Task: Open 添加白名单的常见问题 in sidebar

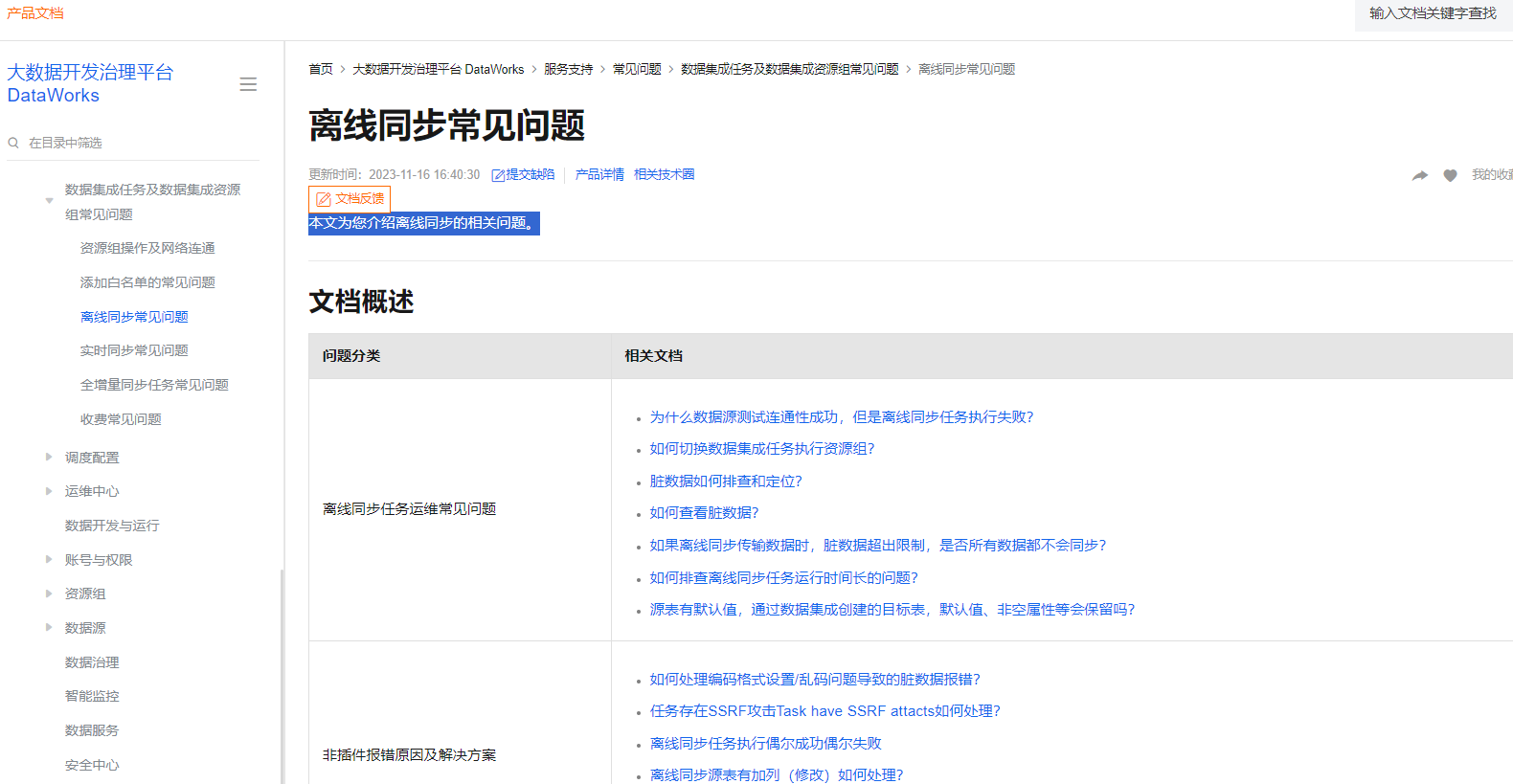Action: (x=147, y=282)
